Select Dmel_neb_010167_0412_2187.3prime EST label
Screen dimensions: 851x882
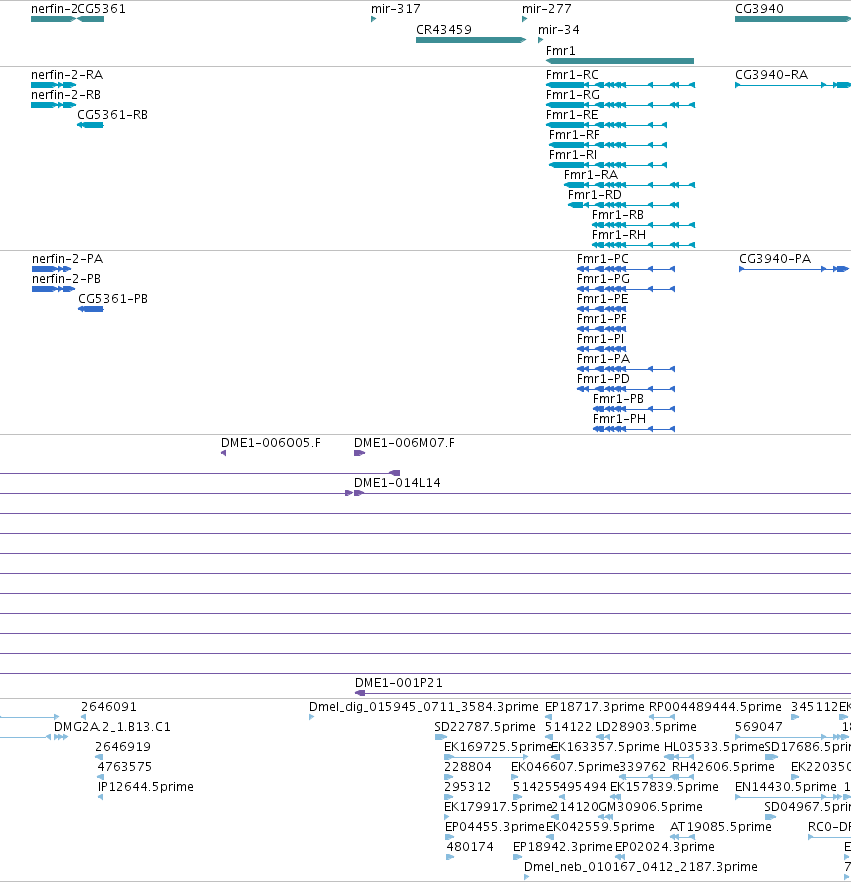pos(641,866)
